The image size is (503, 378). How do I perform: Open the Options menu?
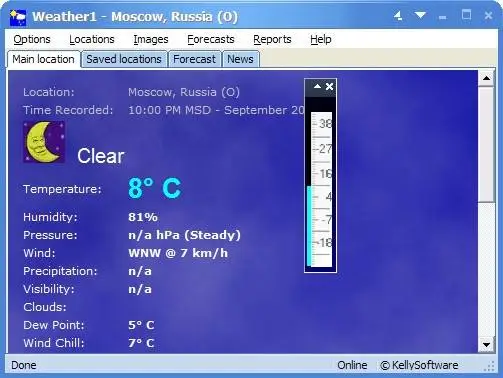[x=32, y=39]
